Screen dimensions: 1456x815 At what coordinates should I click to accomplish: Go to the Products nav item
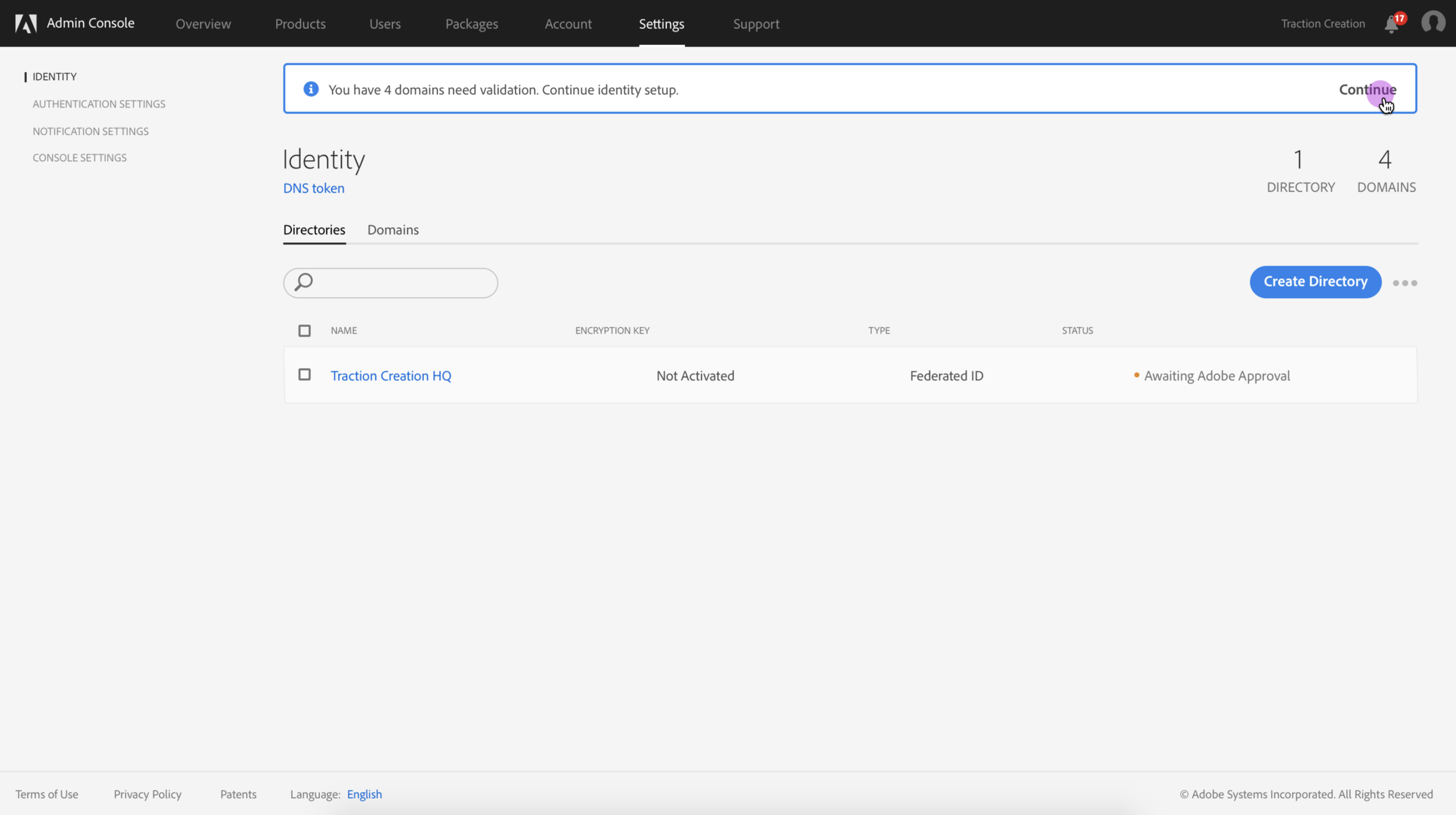(301, 24)
